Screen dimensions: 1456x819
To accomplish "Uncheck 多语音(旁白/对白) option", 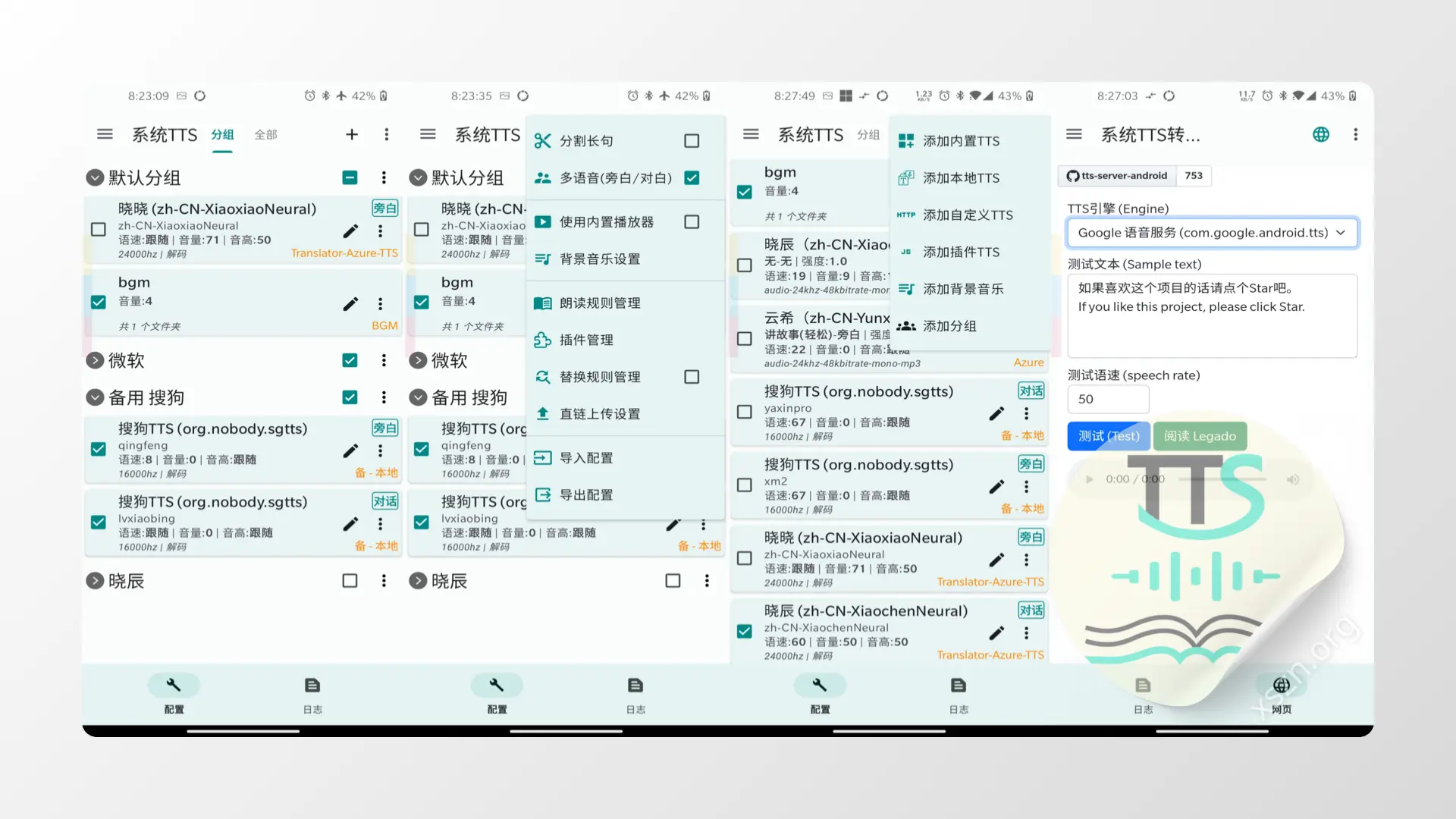I will click(x=692, y=178).
